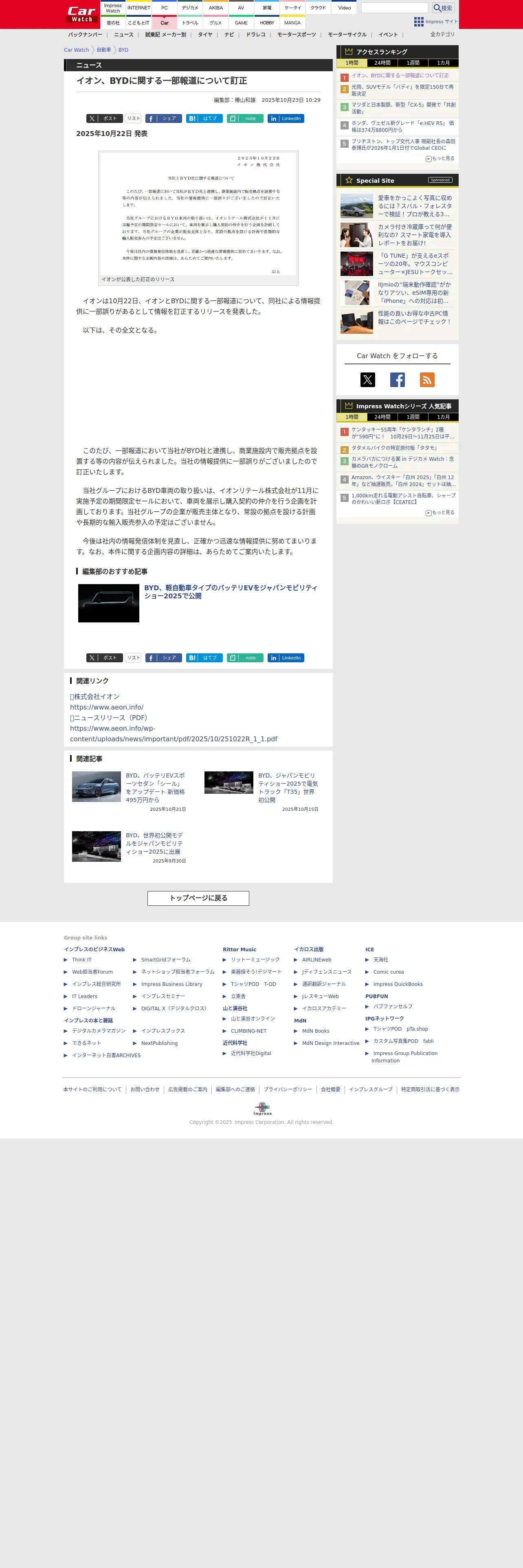Select 24時間 tab in アクセスランキング
This screenshot has width=523, height=1568.
(x=382, y=63)
